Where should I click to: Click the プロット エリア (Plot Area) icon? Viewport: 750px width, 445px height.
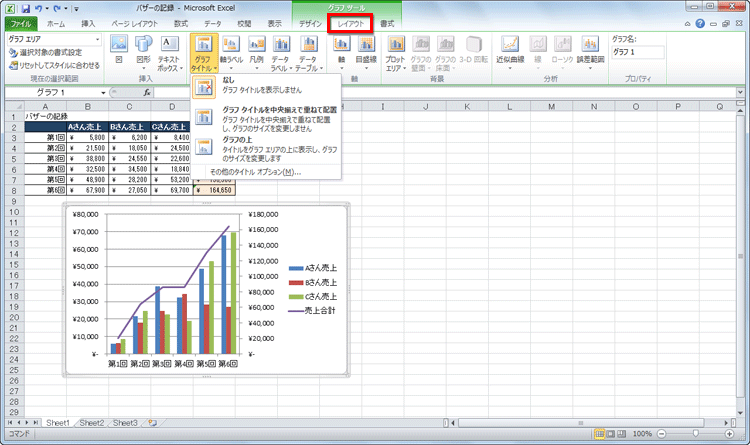point(396,52)
